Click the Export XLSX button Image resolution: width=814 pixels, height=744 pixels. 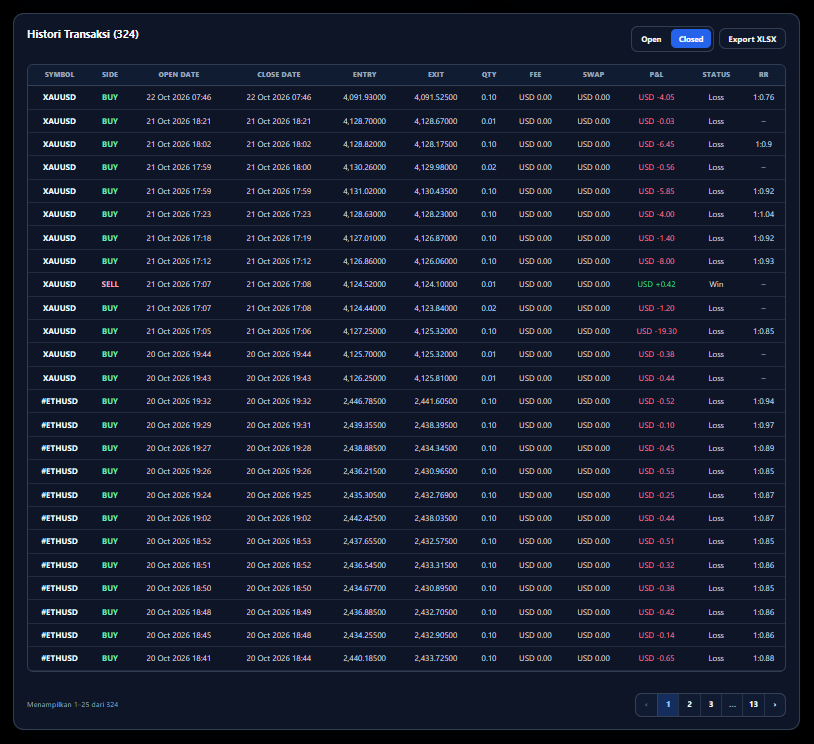click(752, 39)
